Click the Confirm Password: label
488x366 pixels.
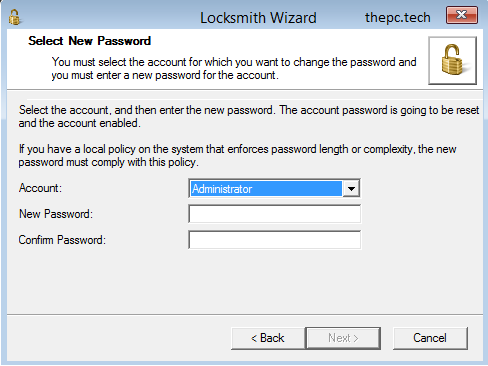click(62, 240)
